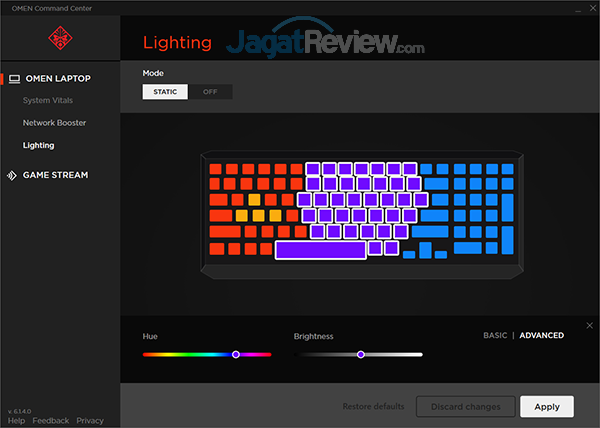Select the wide red left Shift key

click(225, 232)
